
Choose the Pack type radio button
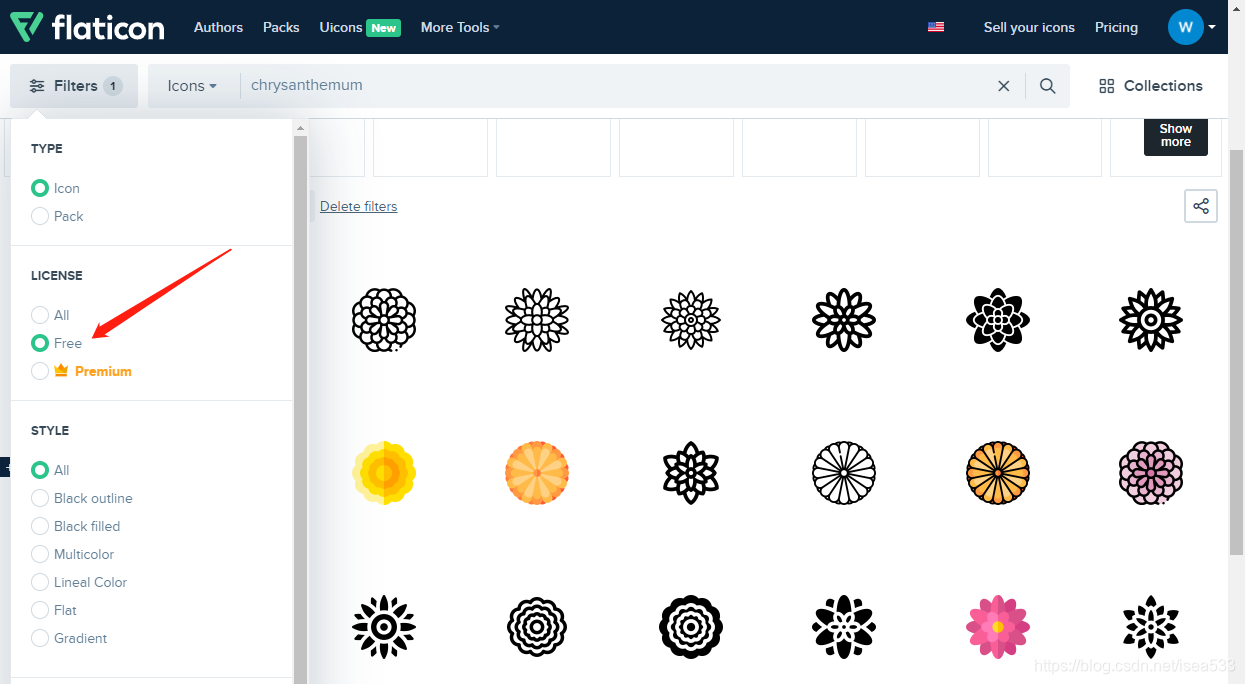[x=40, y=216]
